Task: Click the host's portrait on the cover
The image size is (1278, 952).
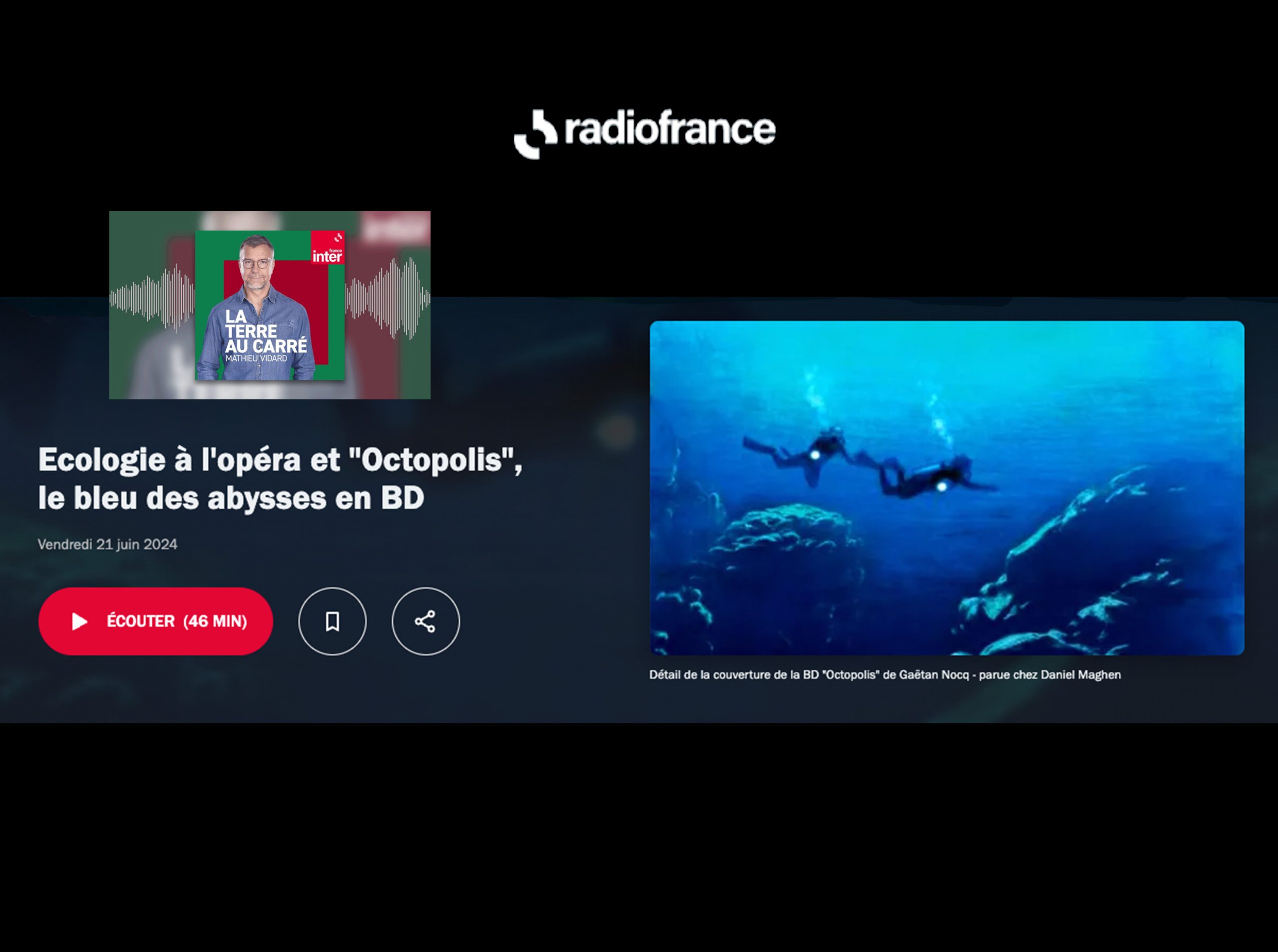Action: pos(257,267)
